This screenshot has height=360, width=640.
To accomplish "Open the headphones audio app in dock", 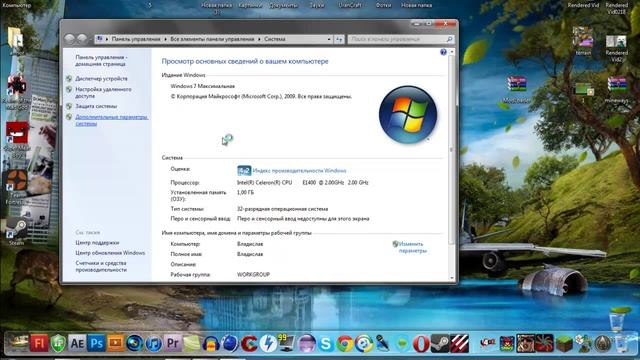I will coord(211,344).
